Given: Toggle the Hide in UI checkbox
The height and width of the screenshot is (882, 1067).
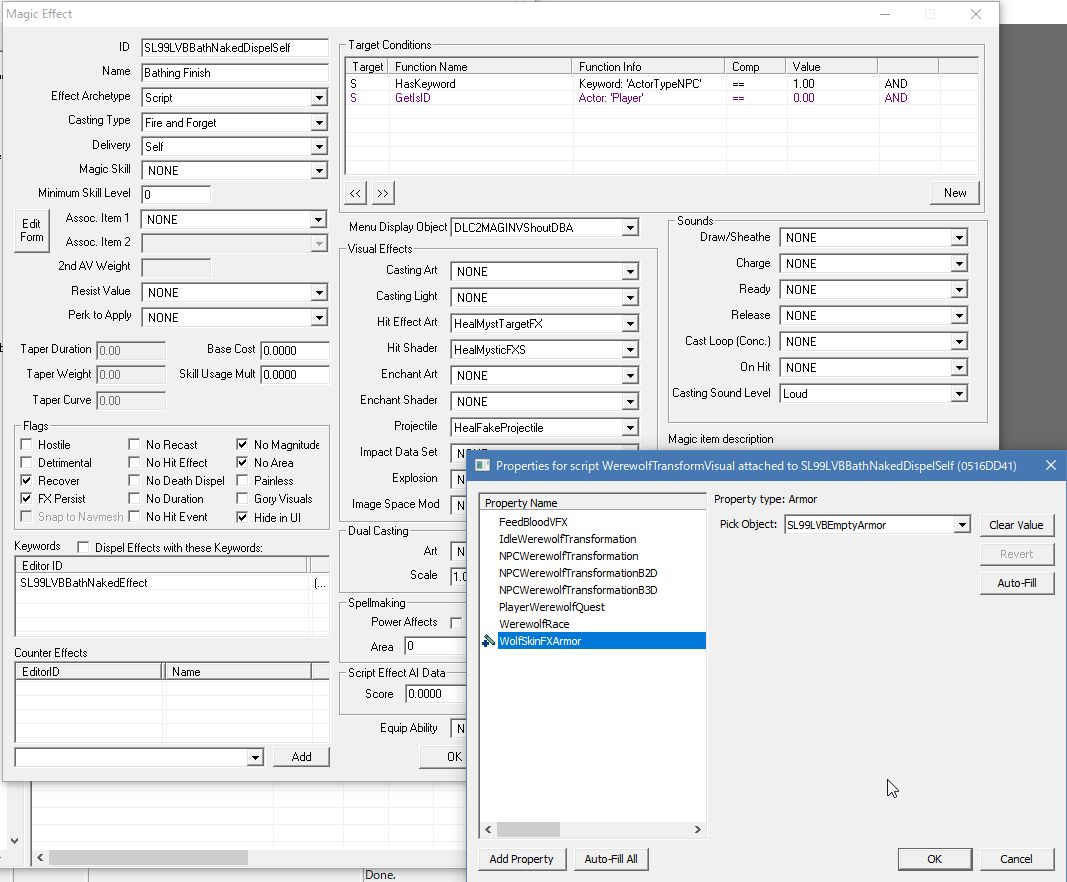Looking at the screenshot, I should 243,517.
